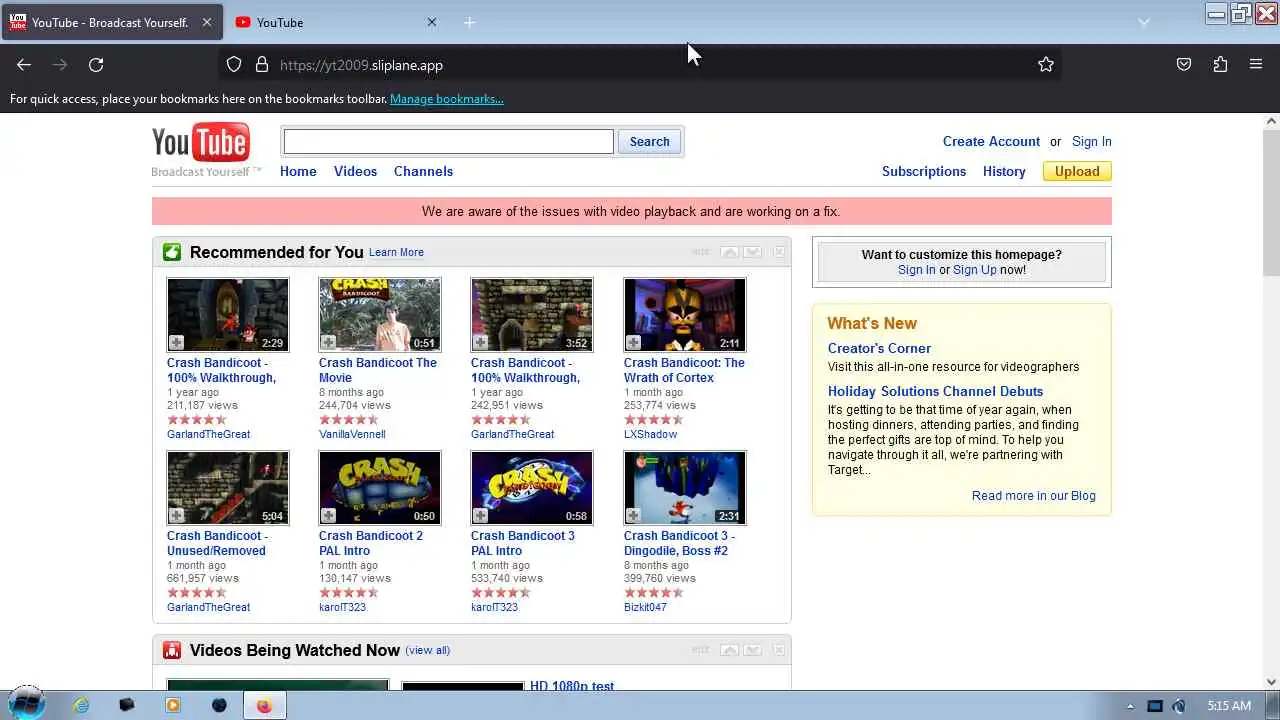The height and width of the screenshot is (720, 1280).
Task: Add Wrath of Cortex video to queue
Action: pyautogui.click(x=633, y=343)
